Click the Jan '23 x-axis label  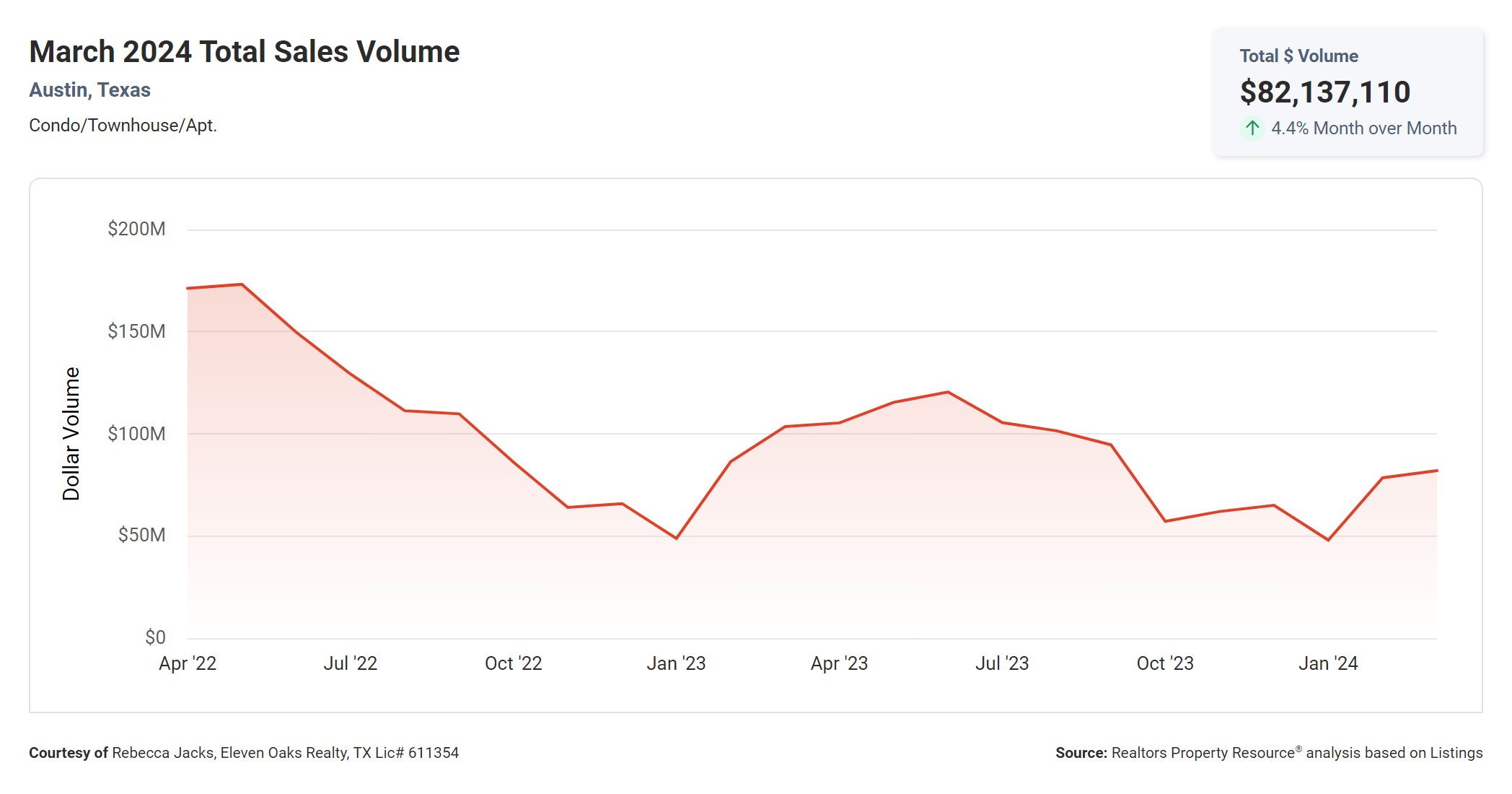[x=676, y=663]
